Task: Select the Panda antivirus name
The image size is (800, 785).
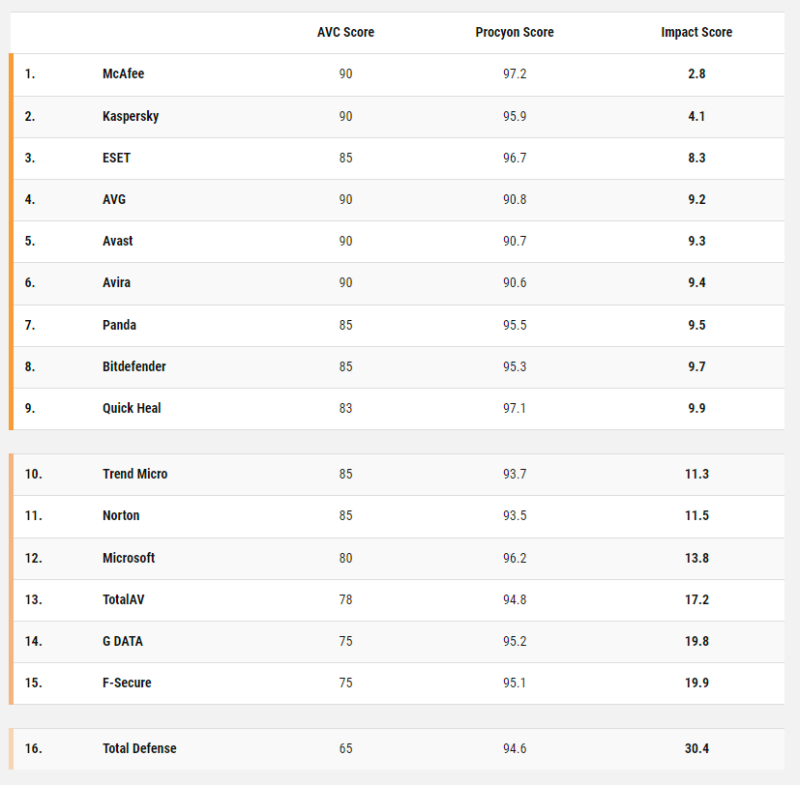Action: [119, 325]
